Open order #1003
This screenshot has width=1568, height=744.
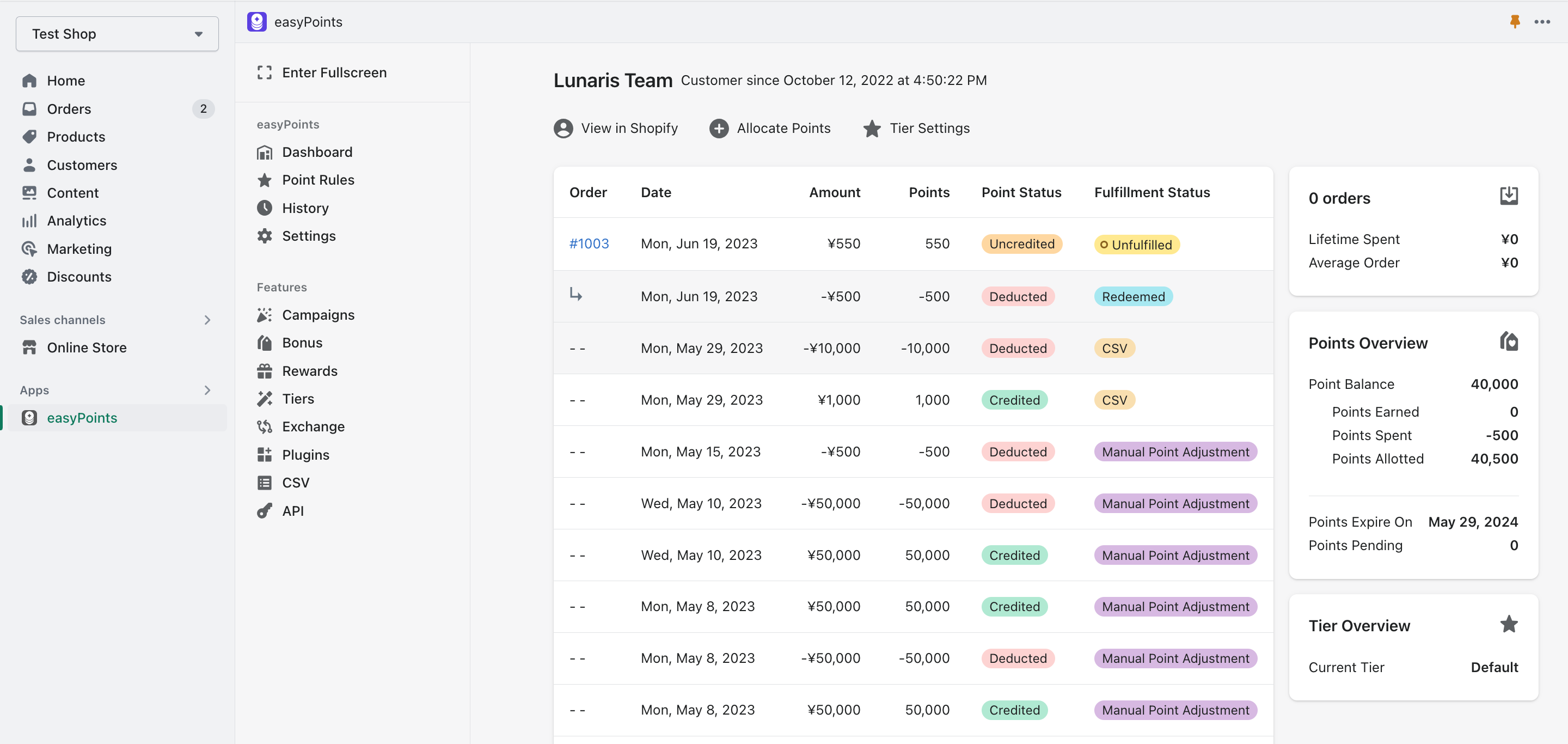[x=589, y=243]
